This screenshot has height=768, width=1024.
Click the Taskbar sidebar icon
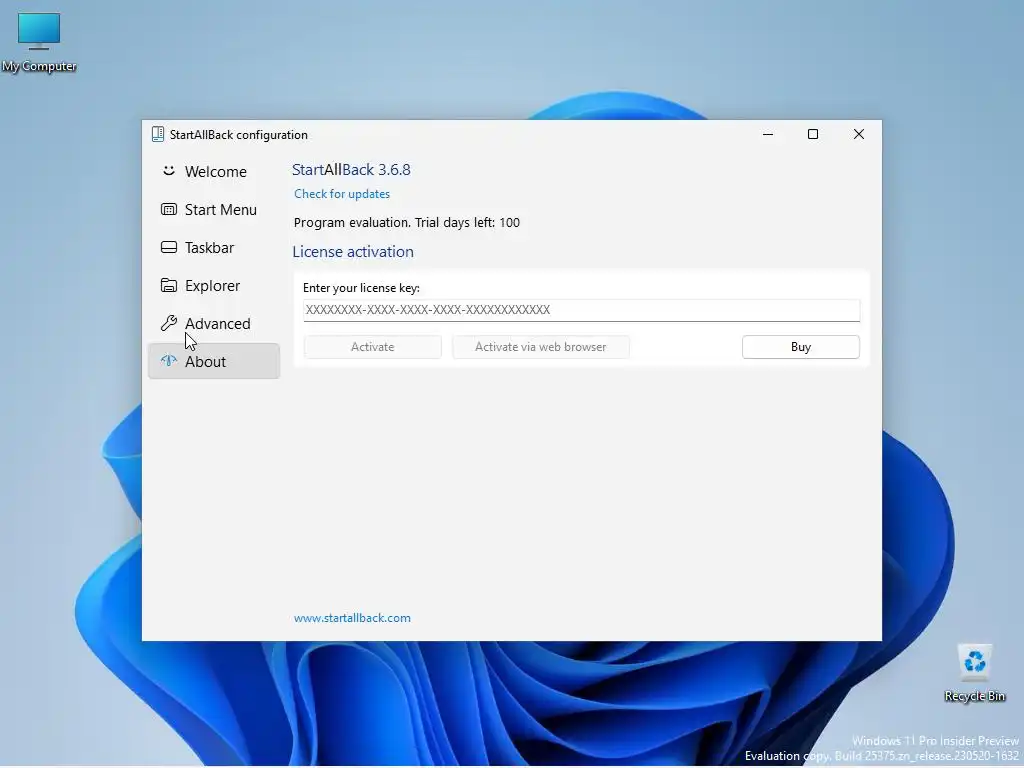click(168, 247)
